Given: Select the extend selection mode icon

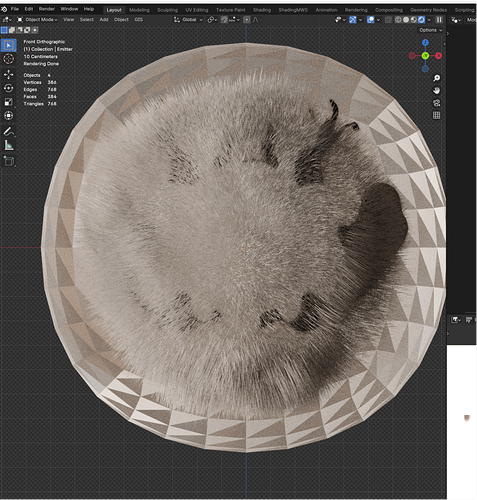Looking at the screenshot, I should pyautogui.click(x=12, y=30).
